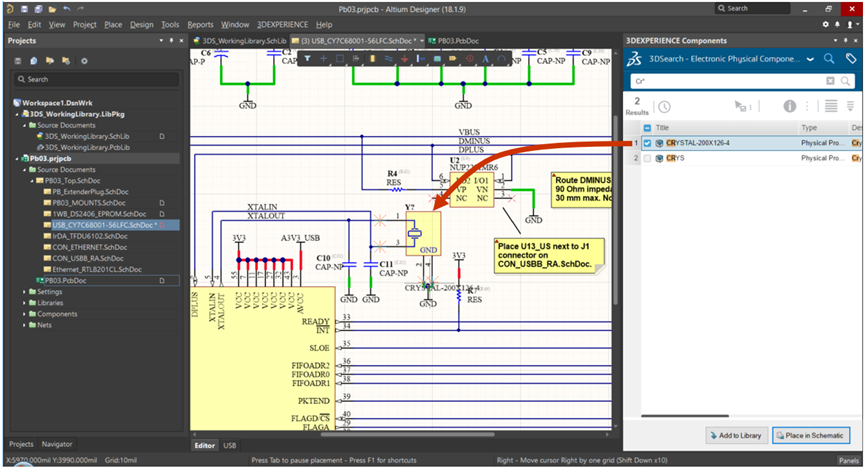Open the Altium settings gear icon

coord(825,24)
